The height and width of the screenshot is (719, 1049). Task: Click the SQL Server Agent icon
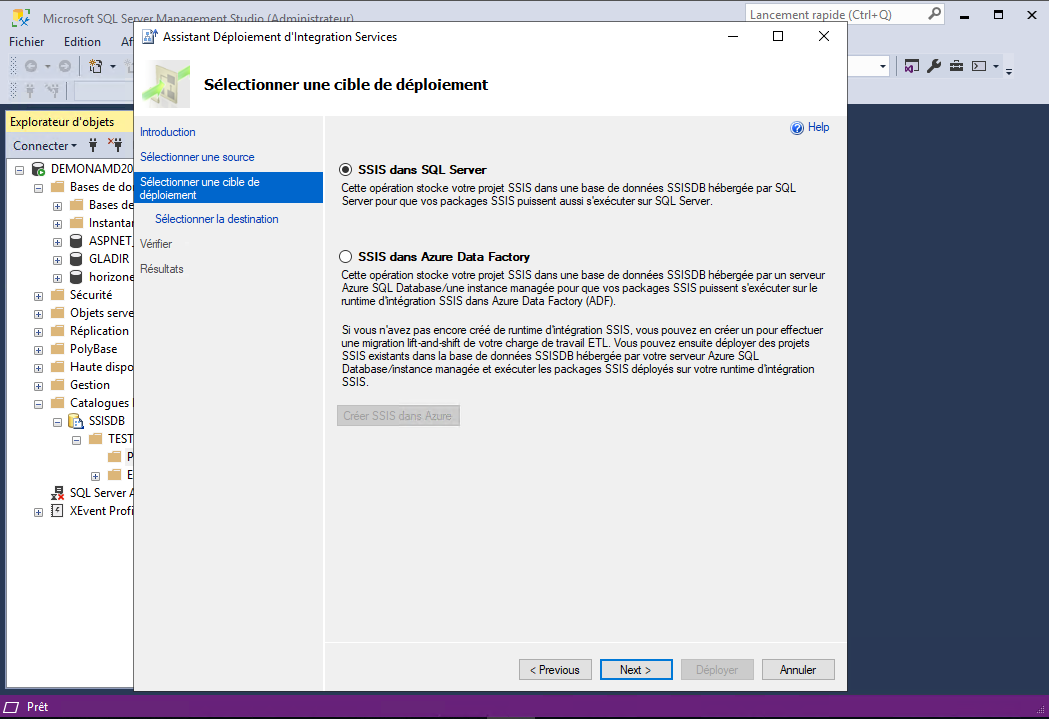pos(58,493)
